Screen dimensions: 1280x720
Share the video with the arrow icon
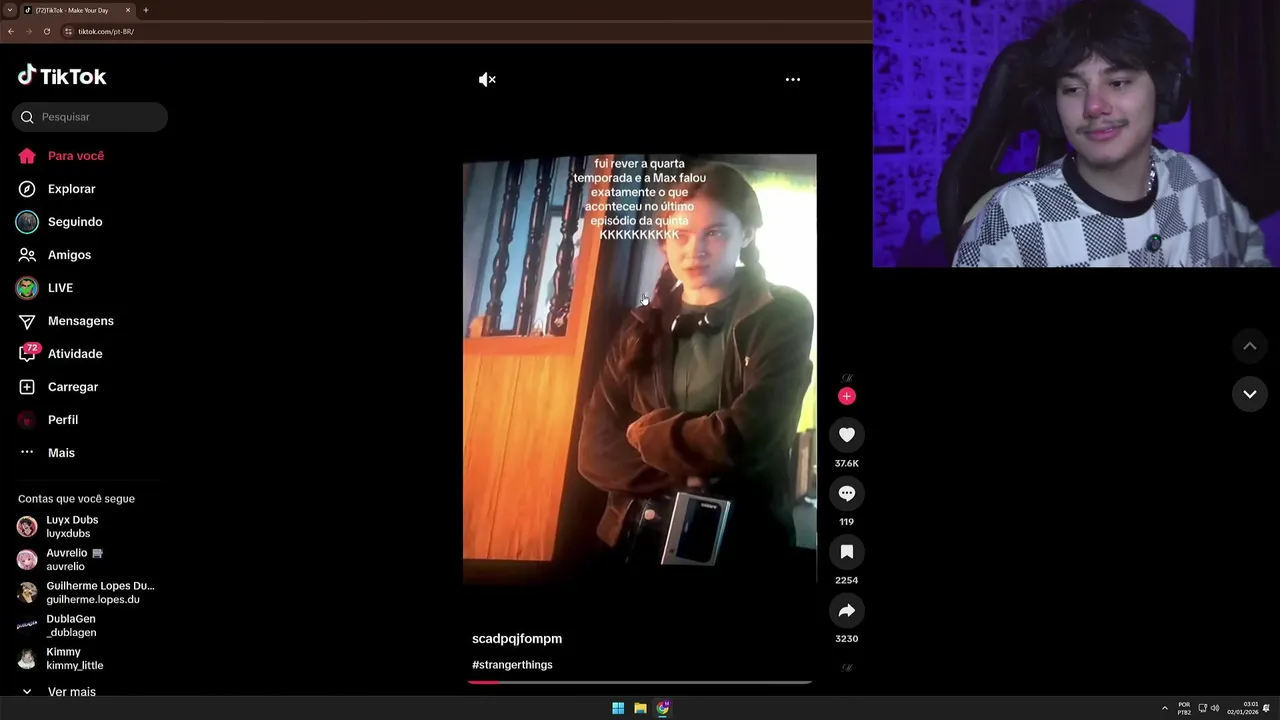(847, 610)
